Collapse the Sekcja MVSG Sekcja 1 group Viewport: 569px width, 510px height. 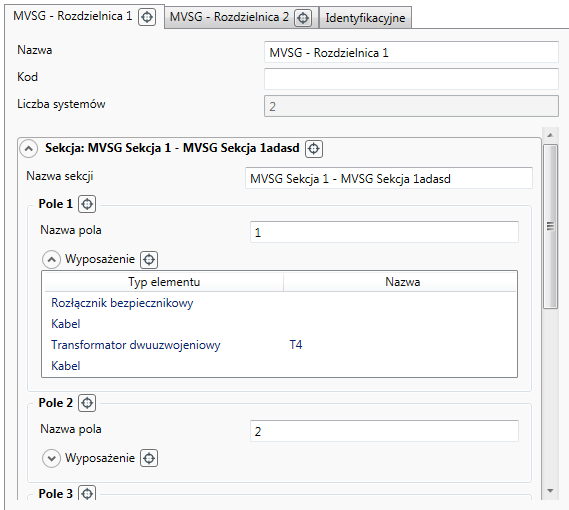(x=29, y=149)
